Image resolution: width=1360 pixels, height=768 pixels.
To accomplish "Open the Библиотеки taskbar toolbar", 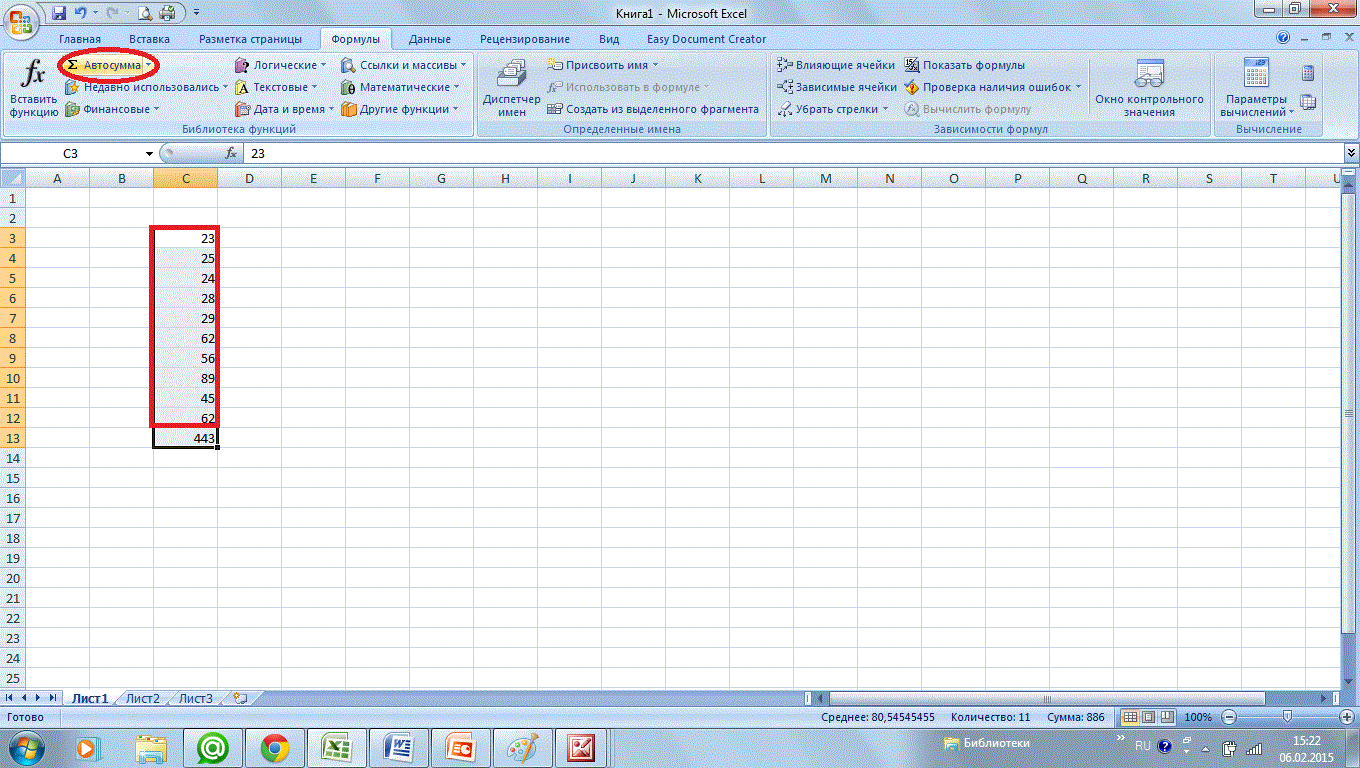I will click(x=988, y=744).
